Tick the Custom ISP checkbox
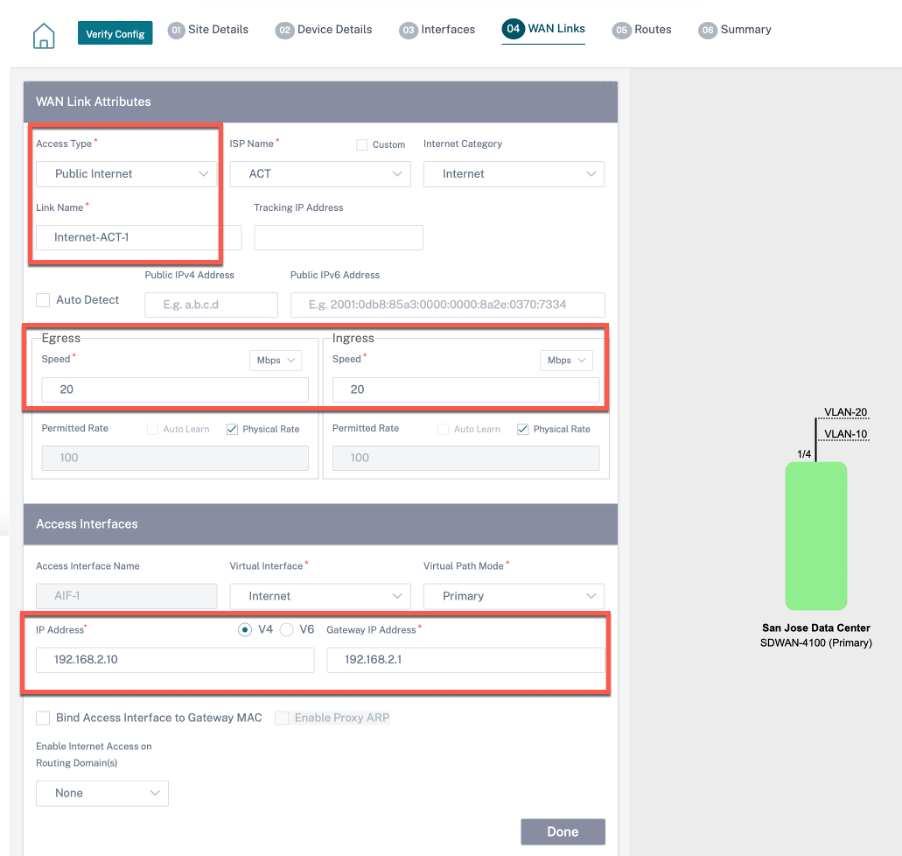The image size is (902, 856). click(362, 144)
